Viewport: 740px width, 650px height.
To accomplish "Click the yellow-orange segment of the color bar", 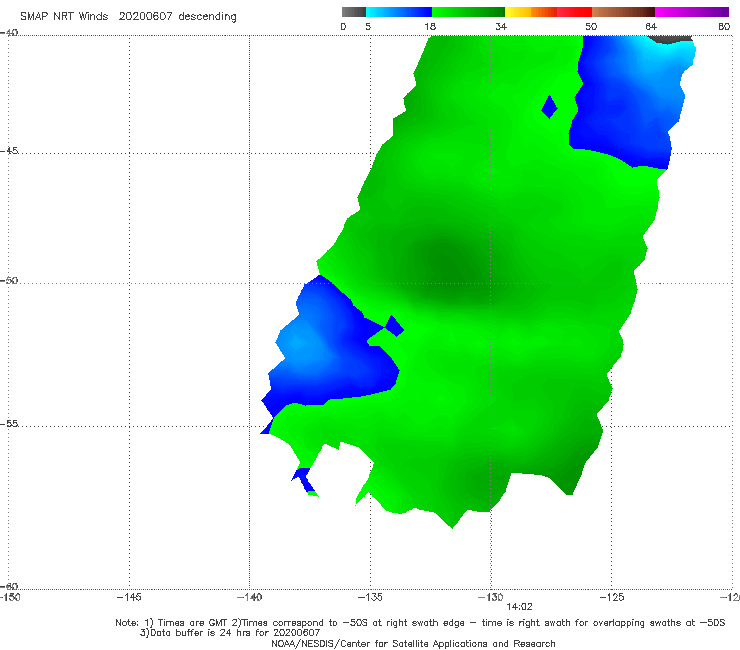I will point(531,12).
